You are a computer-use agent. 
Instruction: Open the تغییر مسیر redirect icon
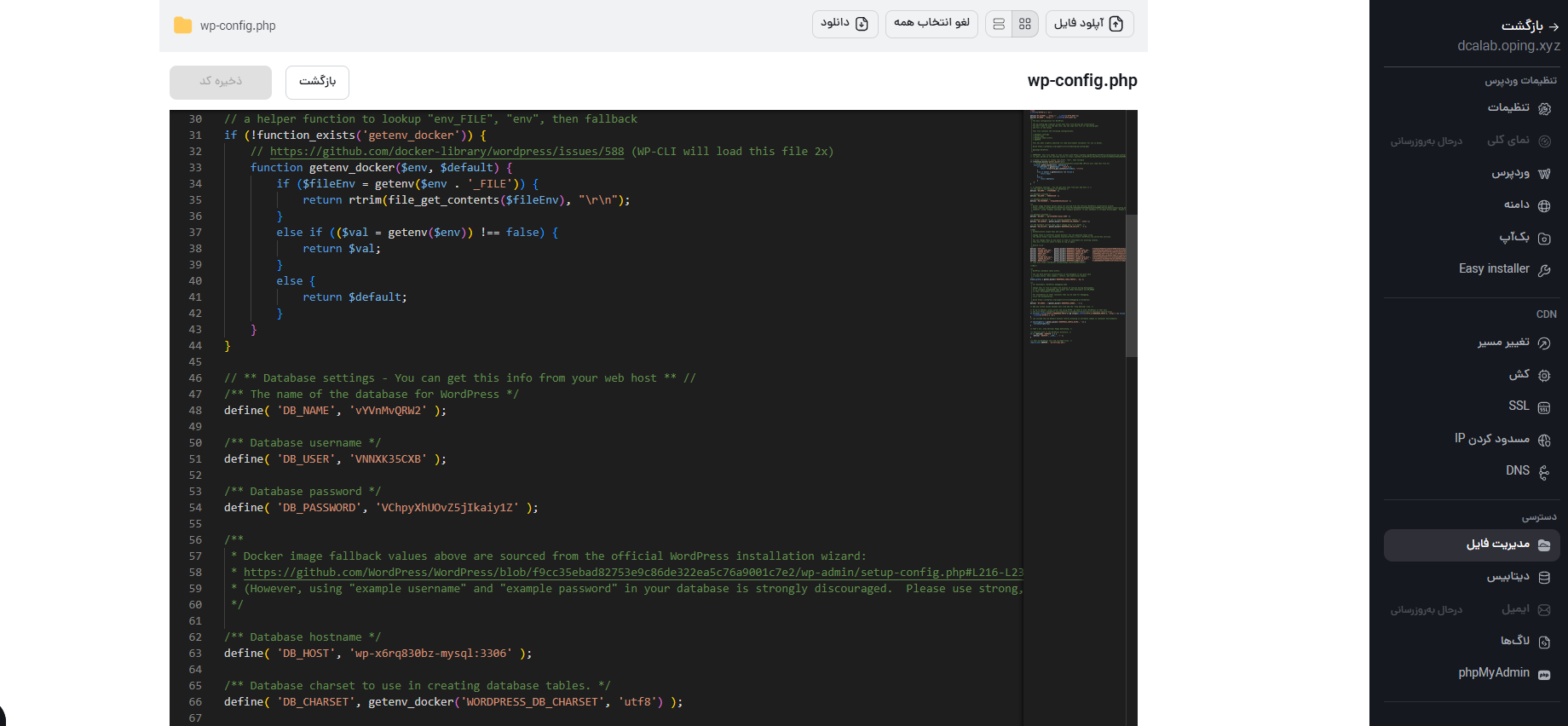tap(1544, 343)
